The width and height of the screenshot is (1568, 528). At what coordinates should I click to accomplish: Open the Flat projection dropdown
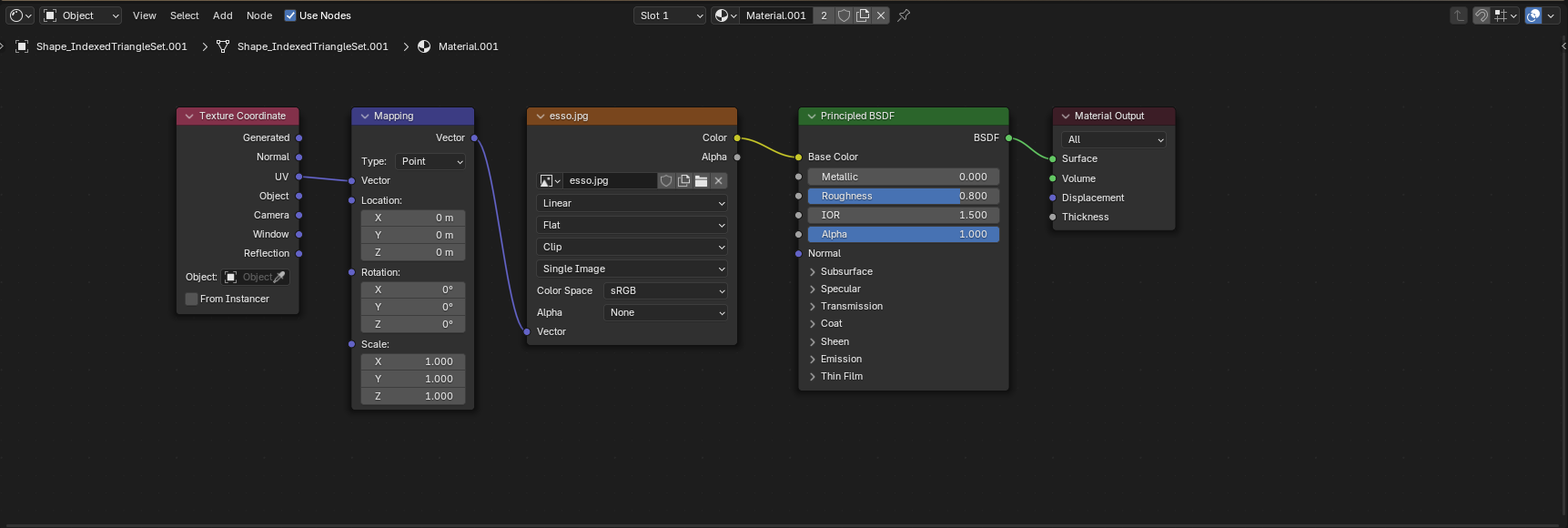(x=632, y=225)
